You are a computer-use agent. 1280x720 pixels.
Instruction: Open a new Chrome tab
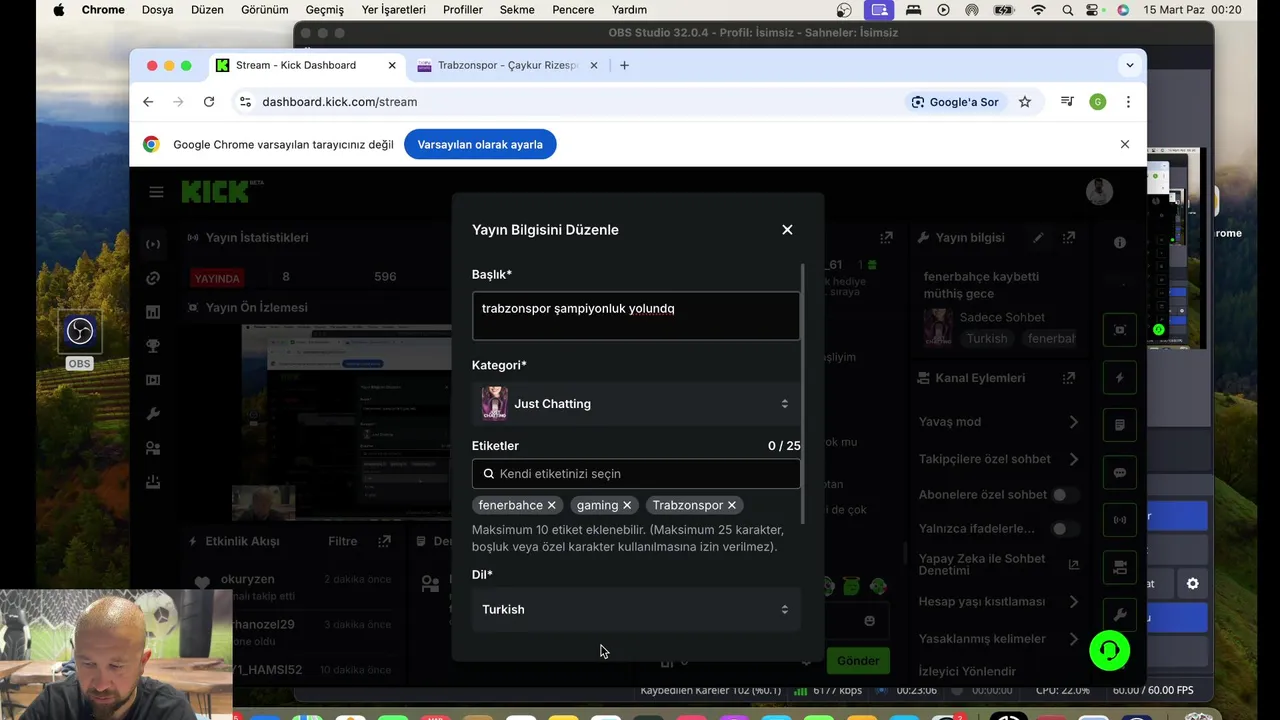coord(624,65)
